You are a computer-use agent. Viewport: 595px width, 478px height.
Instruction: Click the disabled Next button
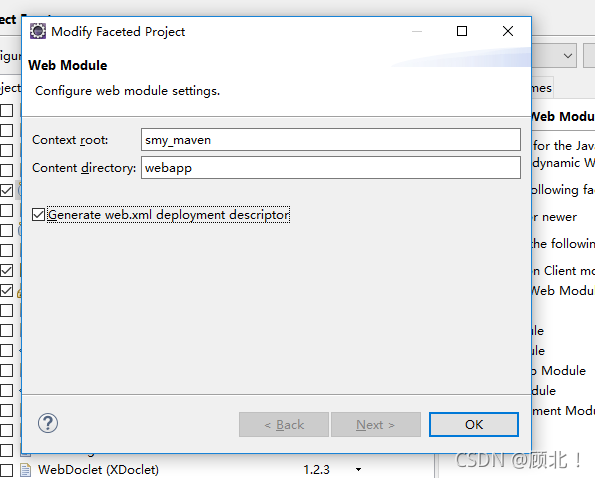[376, 425]
